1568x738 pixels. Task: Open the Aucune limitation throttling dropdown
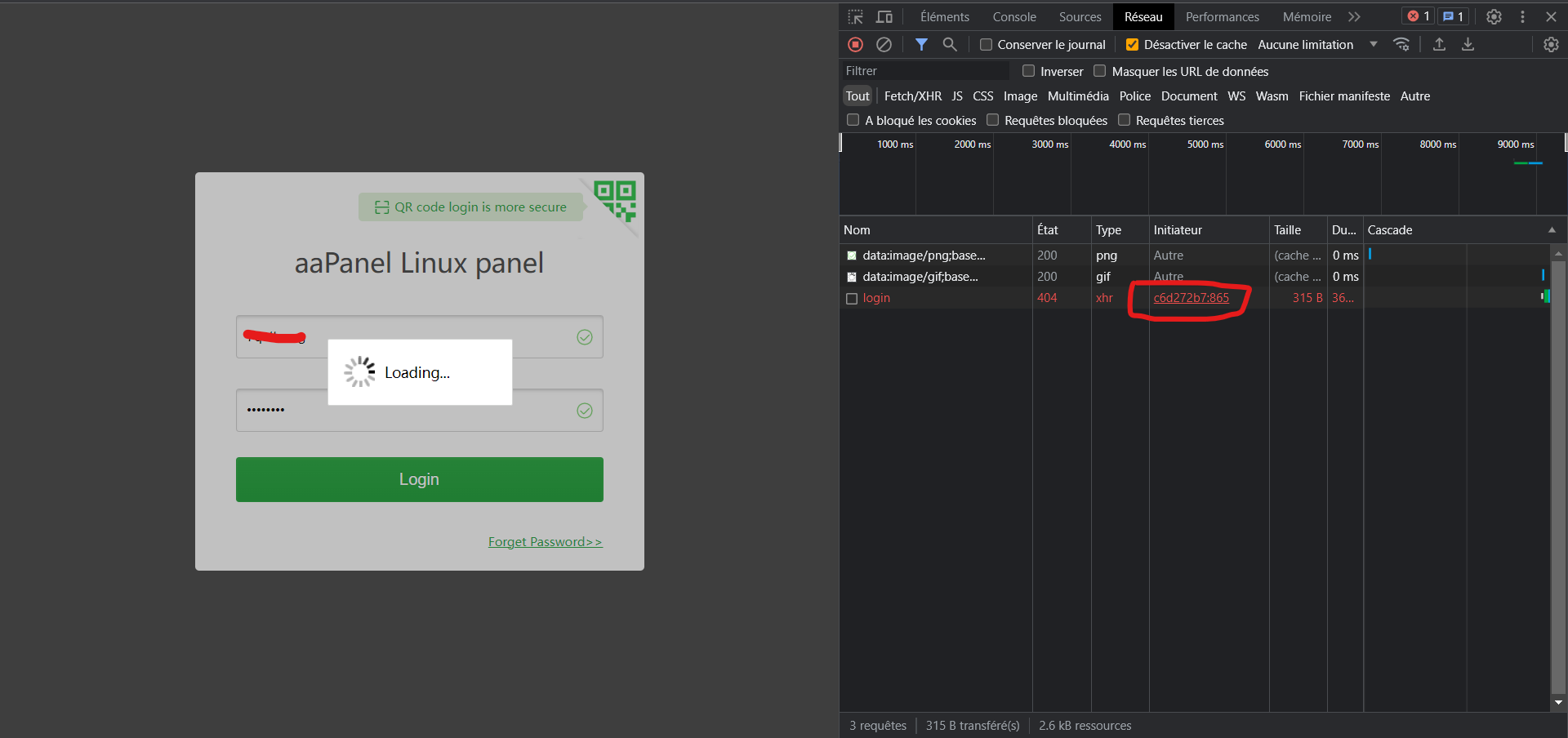1316,45
